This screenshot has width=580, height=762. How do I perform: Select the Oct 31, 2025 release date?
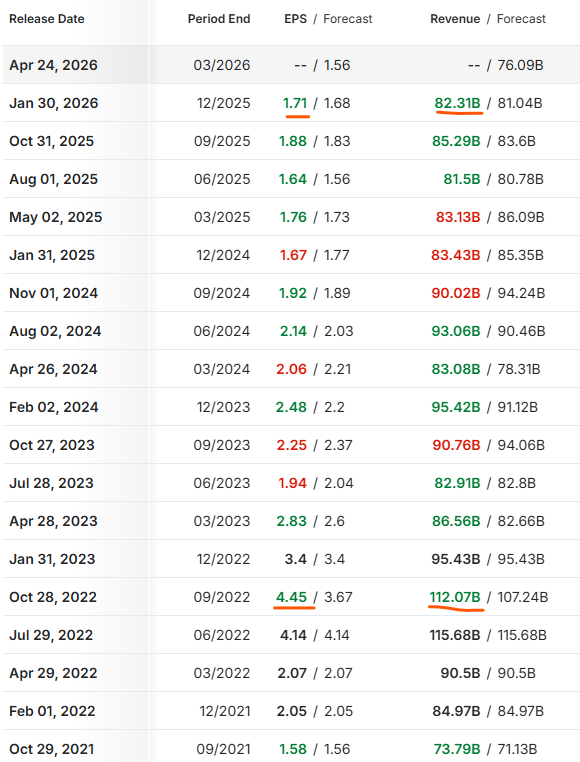coord(52,141)
